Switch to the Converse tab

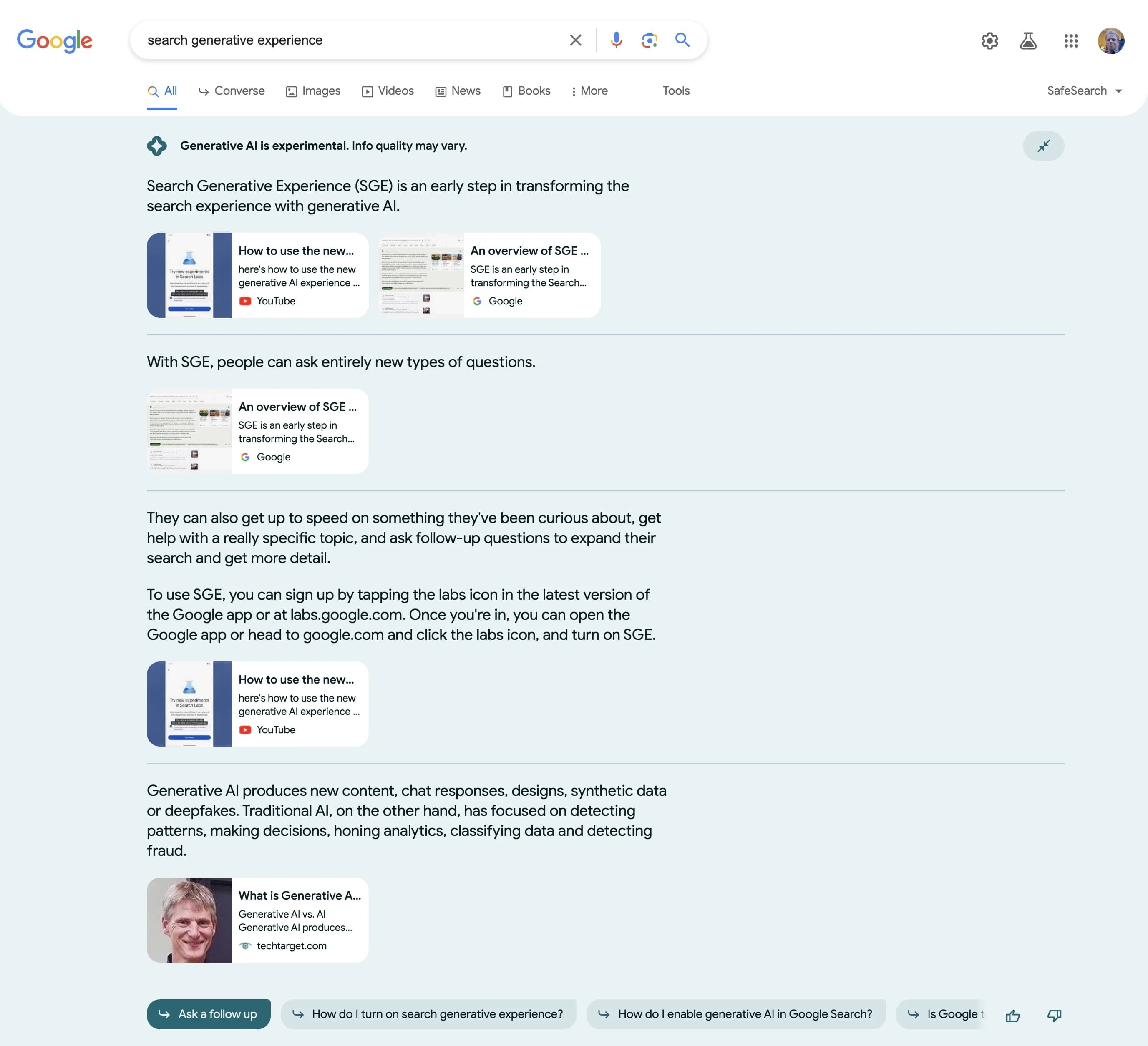[231, 91]
